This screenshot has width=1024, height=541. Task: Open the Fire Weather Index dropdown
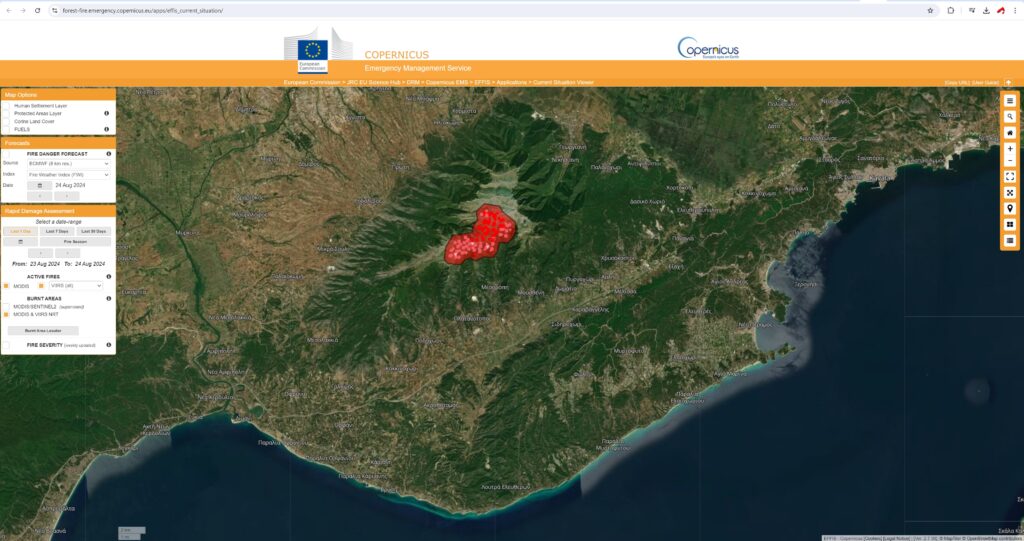point(69,174)
